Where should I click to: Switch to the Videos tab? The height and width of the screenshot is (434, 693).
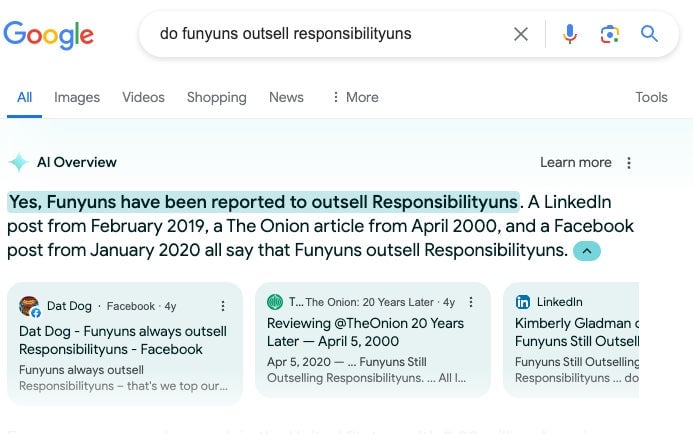point(143,97)
